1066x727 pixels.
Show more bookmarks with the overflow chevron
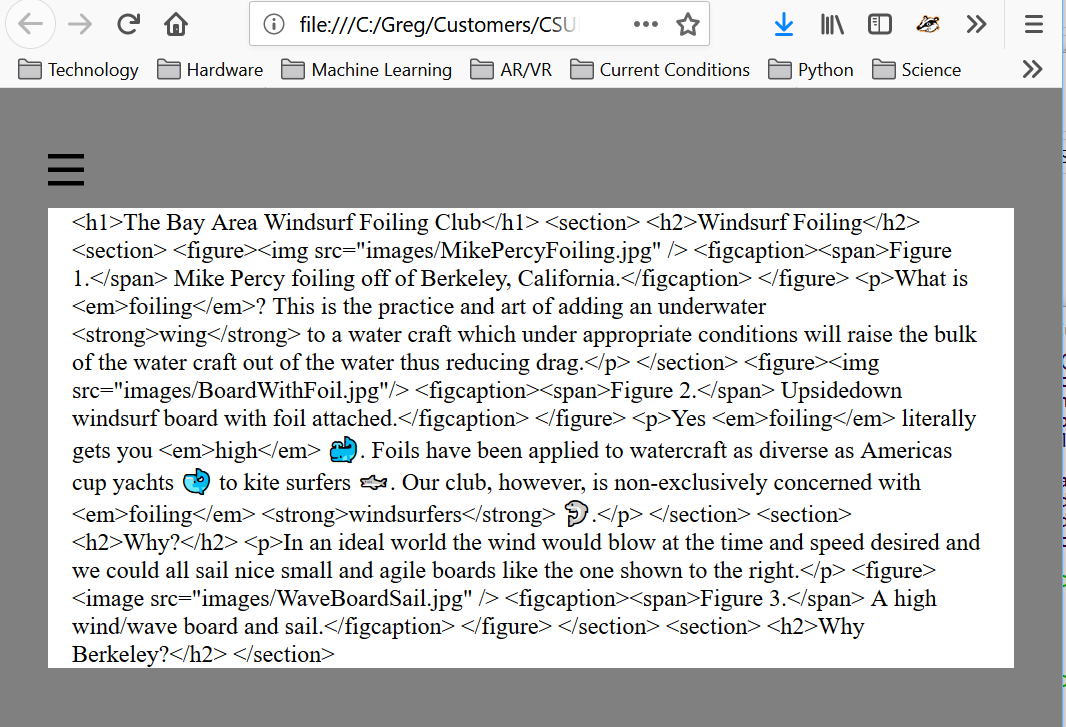coord(1032,69)
